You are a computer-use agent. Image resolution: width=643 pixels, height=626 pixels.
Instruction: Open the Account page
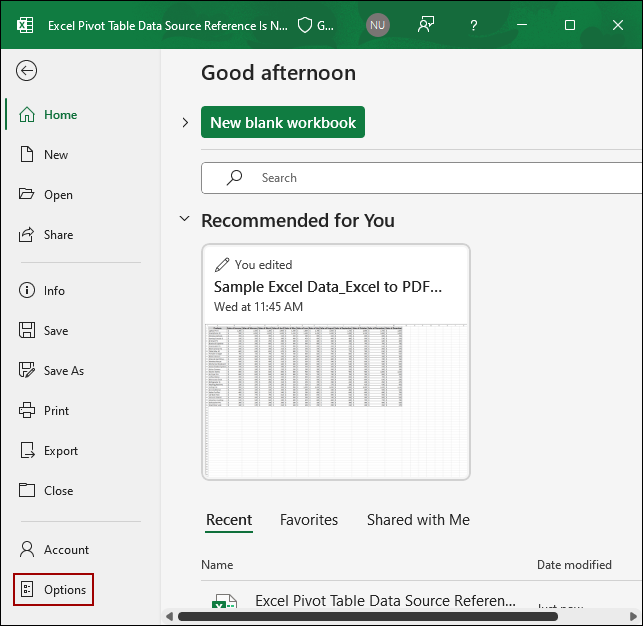[66, 550]
